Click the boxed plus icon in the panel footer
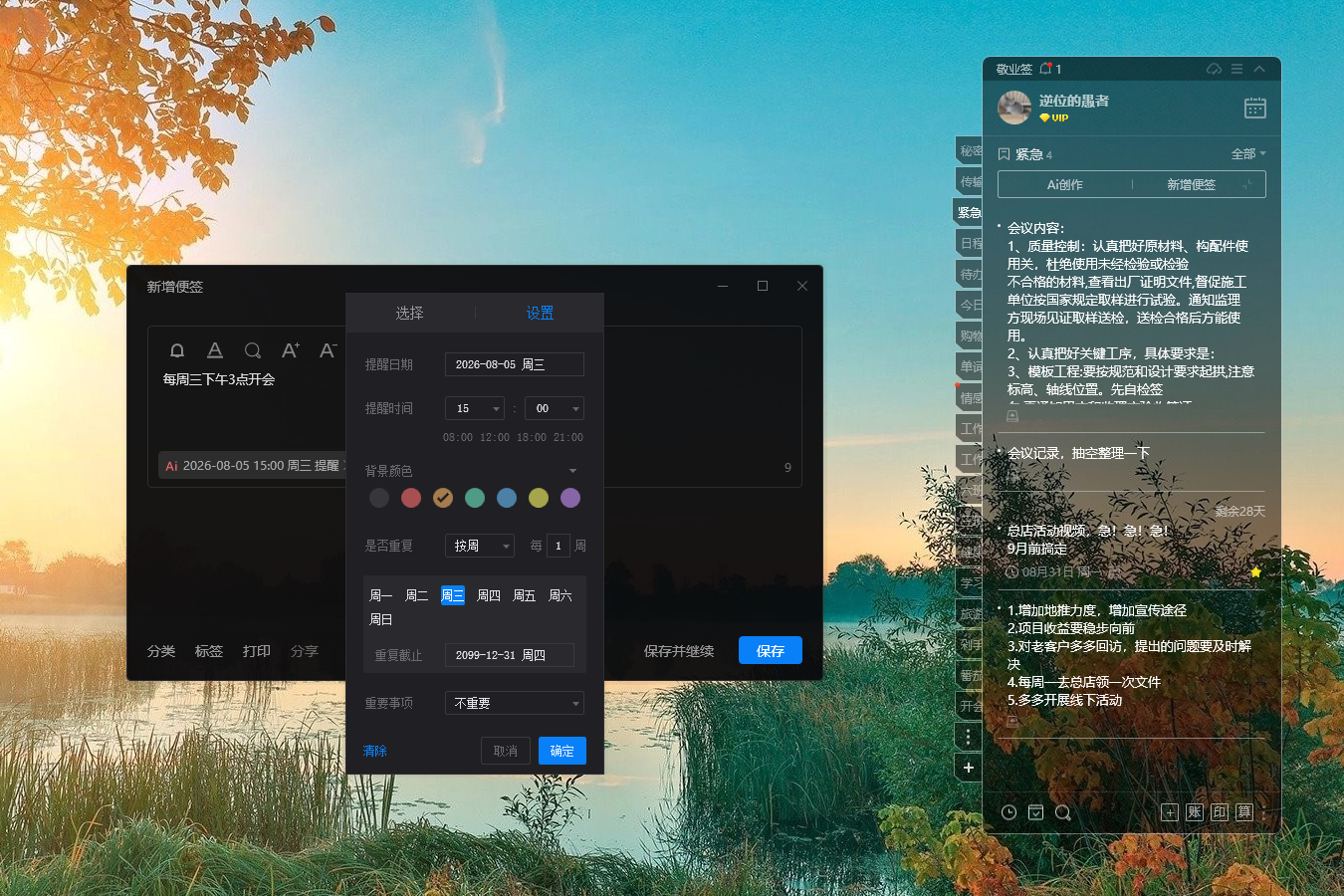This screenshot has width=1344, height=896. coord(1170,812)
